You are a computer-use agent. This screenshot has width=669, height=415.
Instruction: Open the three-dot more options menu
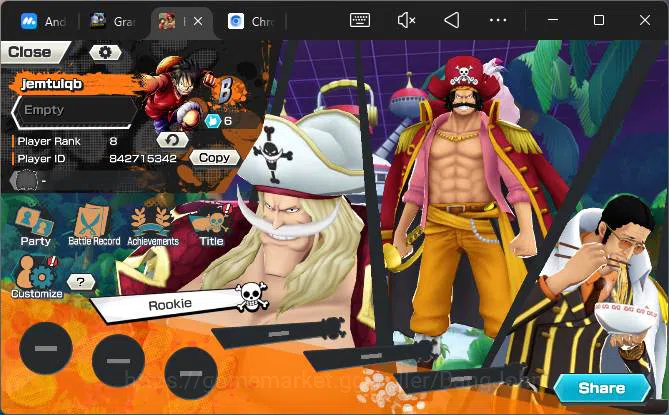[x=498, y=20]
